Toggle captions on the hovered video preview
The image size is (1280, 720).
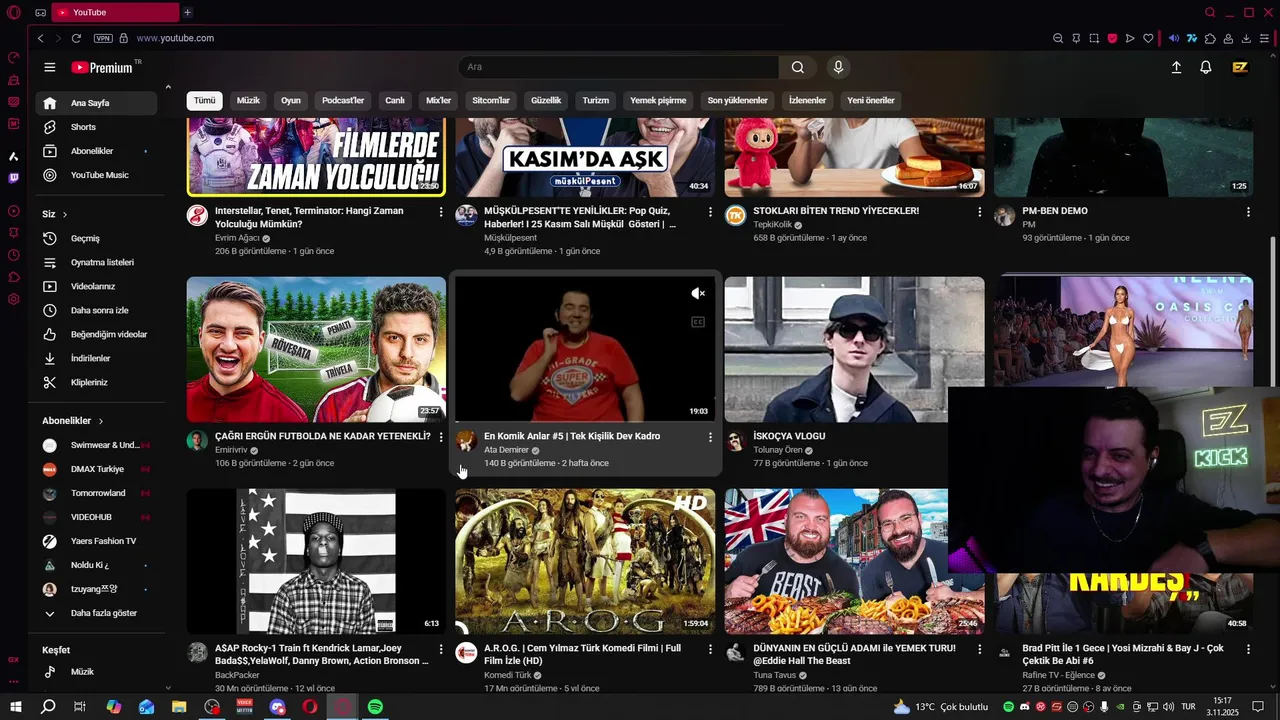pos(698,322)
